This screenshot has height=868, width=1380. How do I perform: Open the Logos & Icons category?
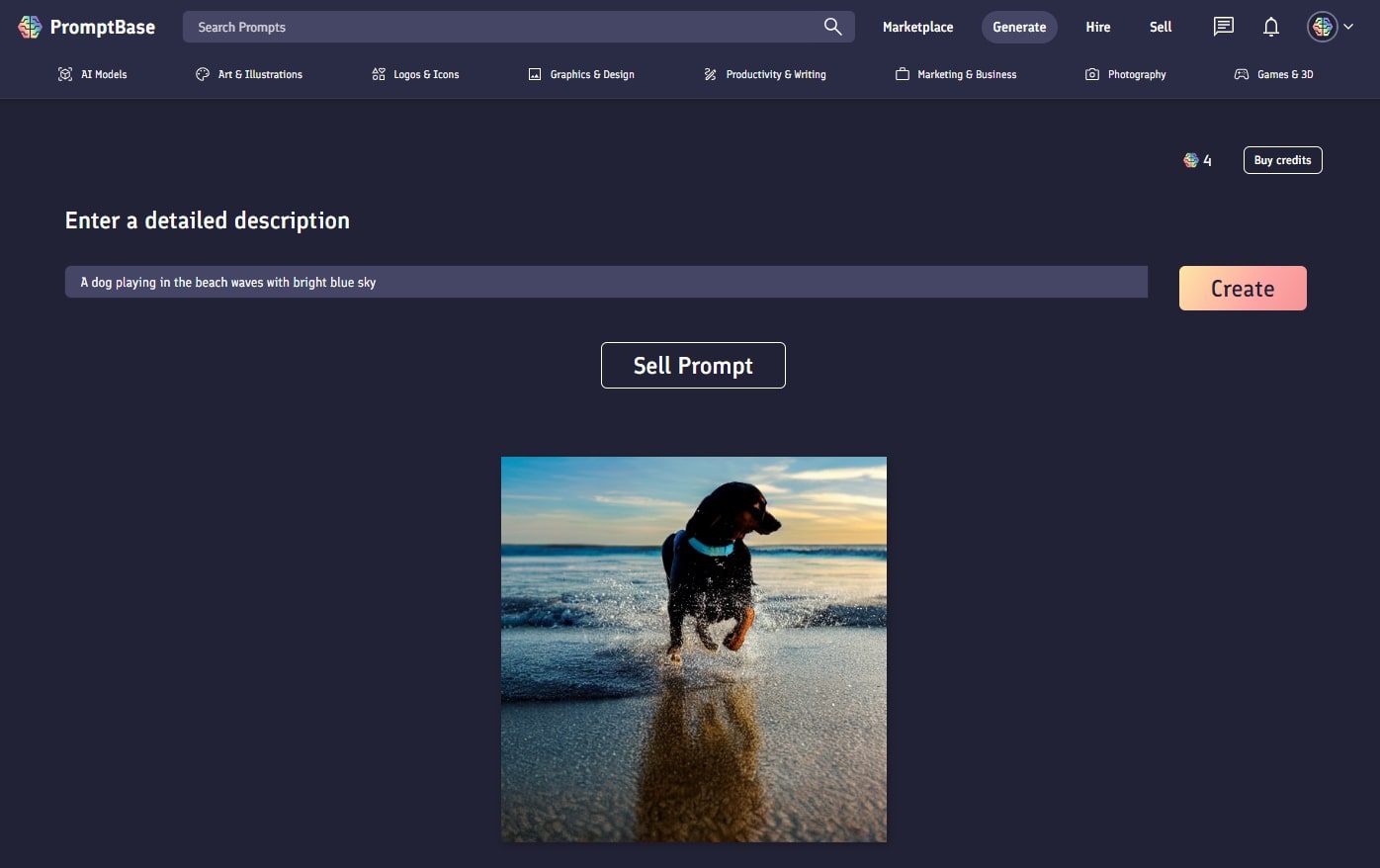[x=378, y=73]
